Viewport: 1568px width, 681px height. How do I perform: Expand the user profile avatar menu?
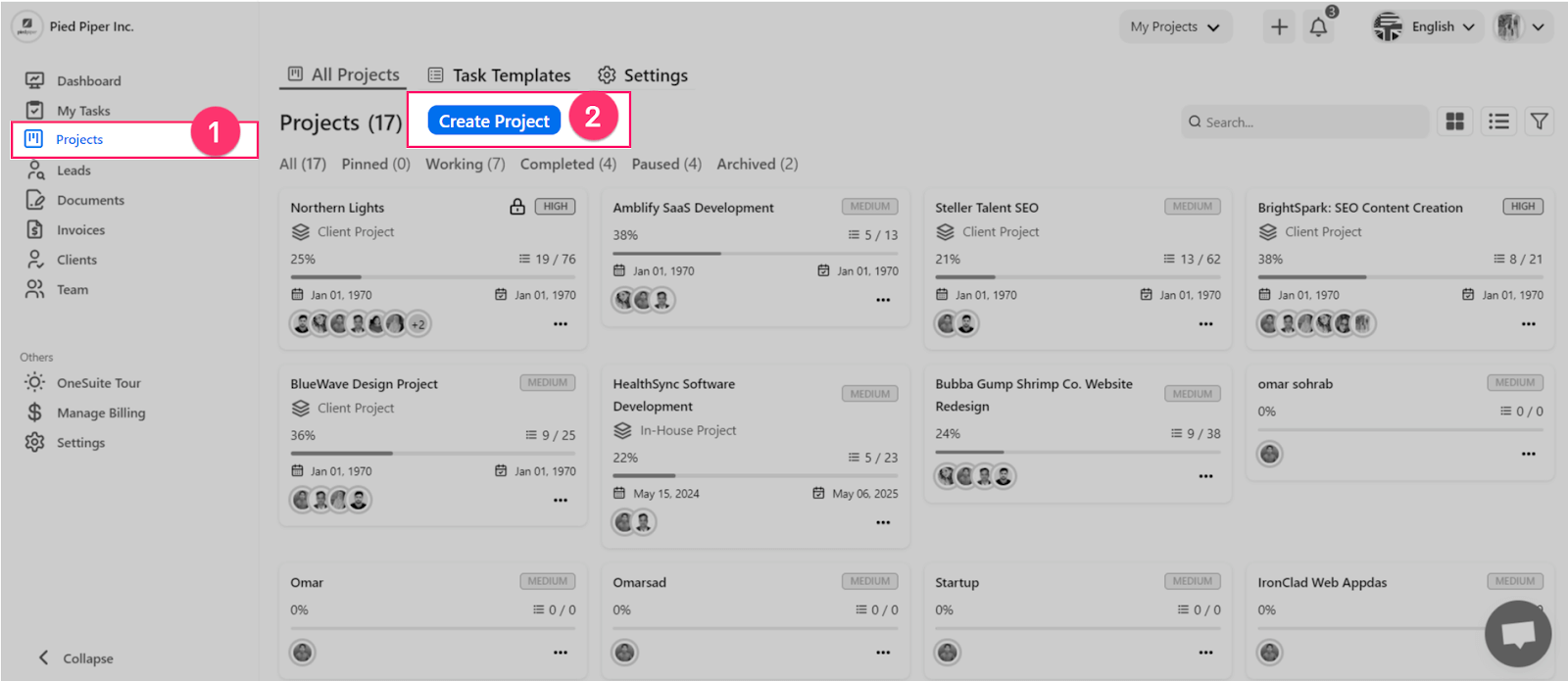(x=1520, y=27)
